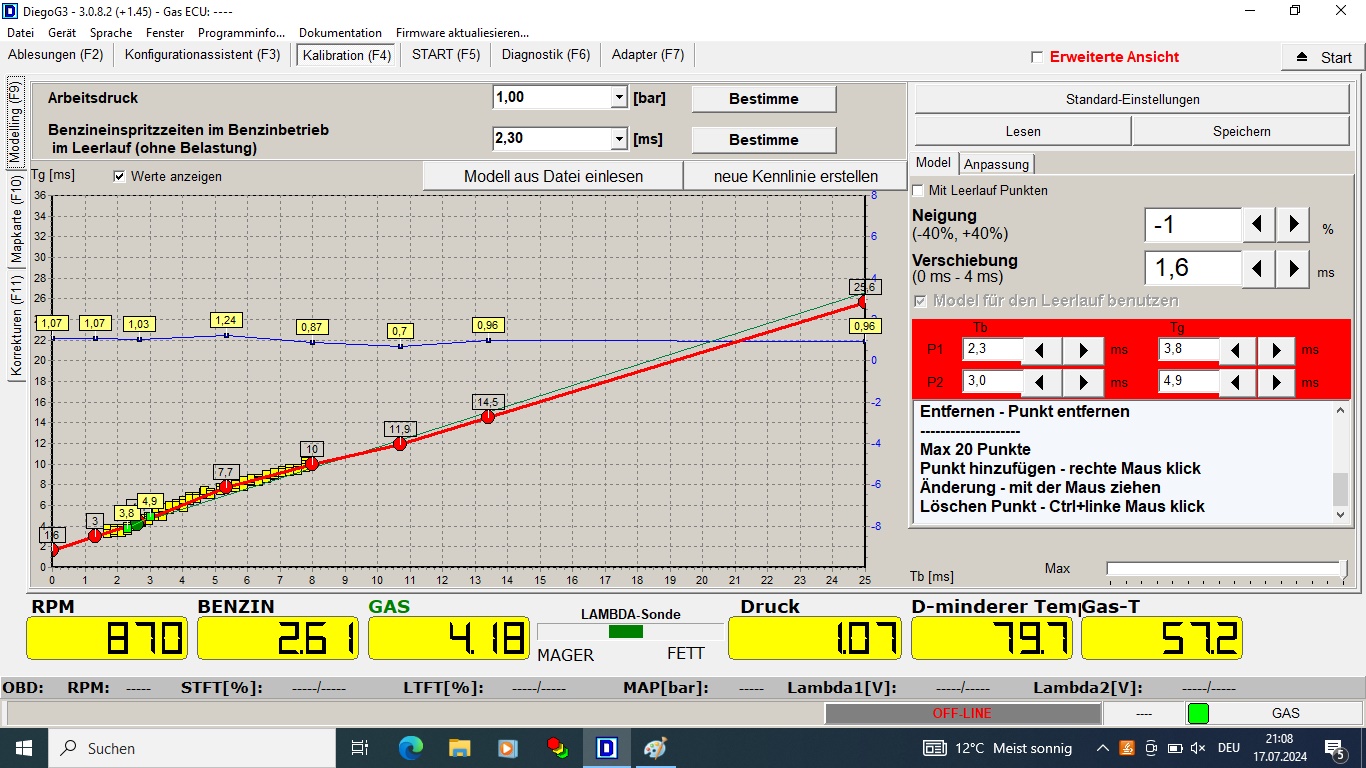Open the media player taskbar icon
Screen dimensions: 1366x768
coord(508,748)
